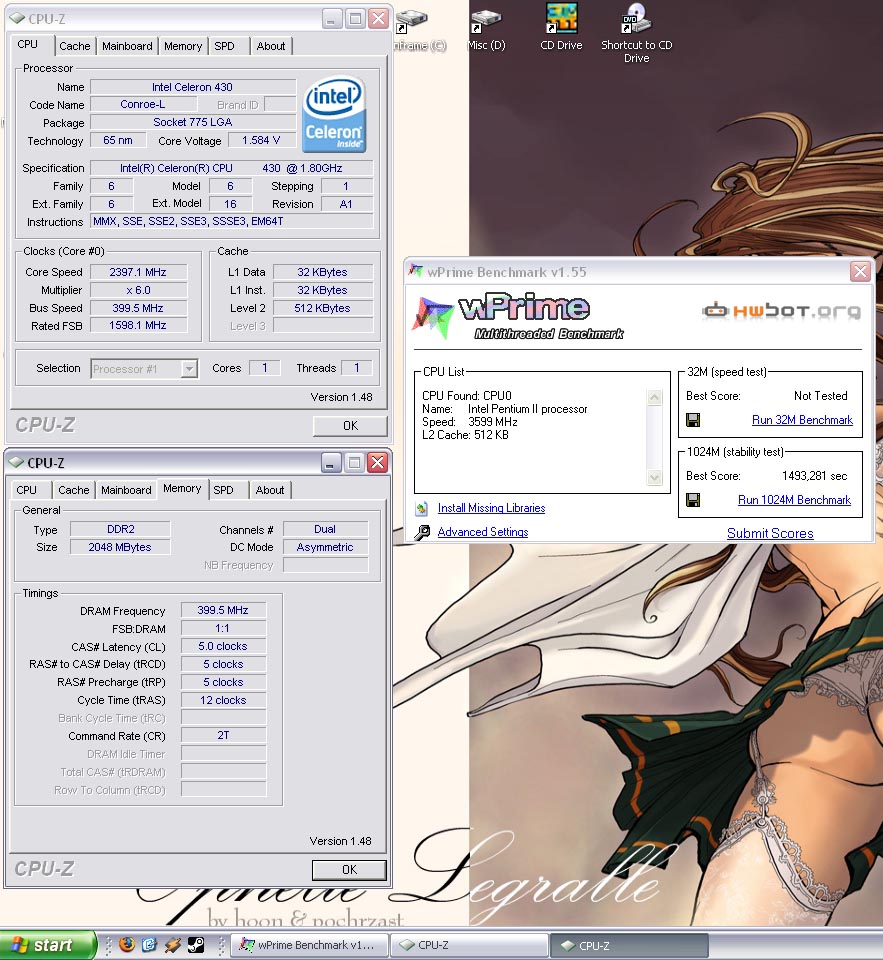Minimize the top CPU-Z window
Viewport: 883px width, 960px height.
(x=332, y=19)
